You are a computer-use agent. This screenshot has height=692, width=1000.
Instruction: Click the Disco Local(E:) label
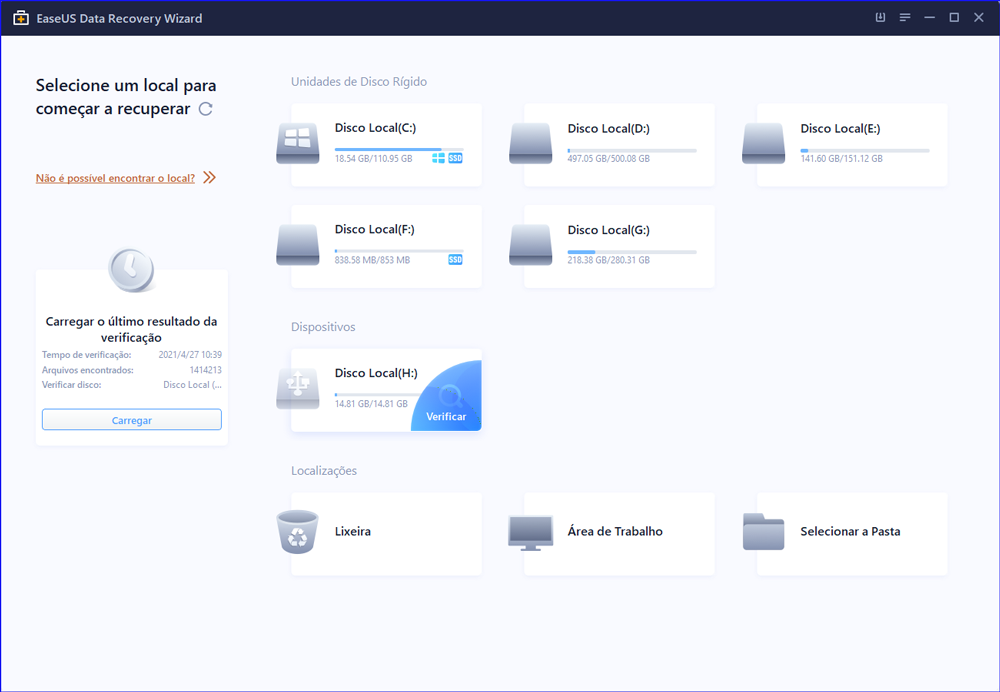(841, 128)
